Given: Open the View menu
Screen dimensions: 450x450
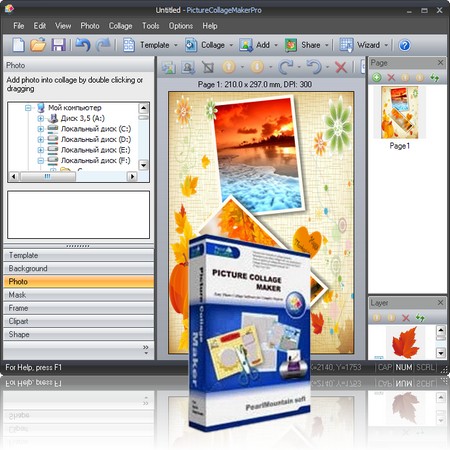Looking at the screenshot, I should (63, 26).
